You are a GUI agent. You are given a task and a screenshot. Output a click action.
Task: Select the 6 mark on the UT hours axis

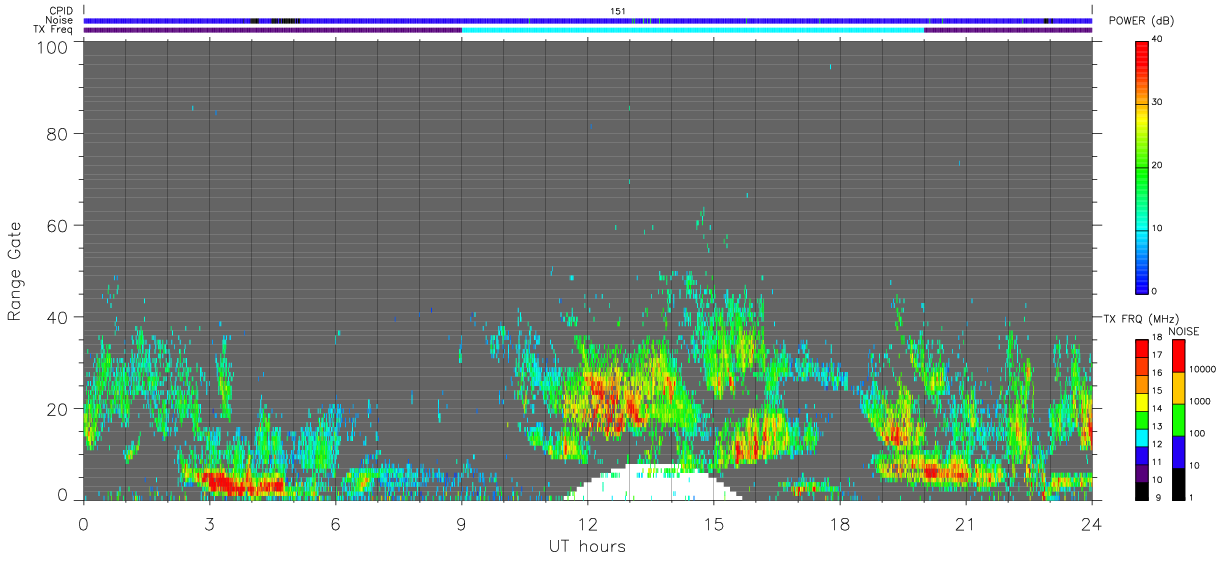point(336,523)
